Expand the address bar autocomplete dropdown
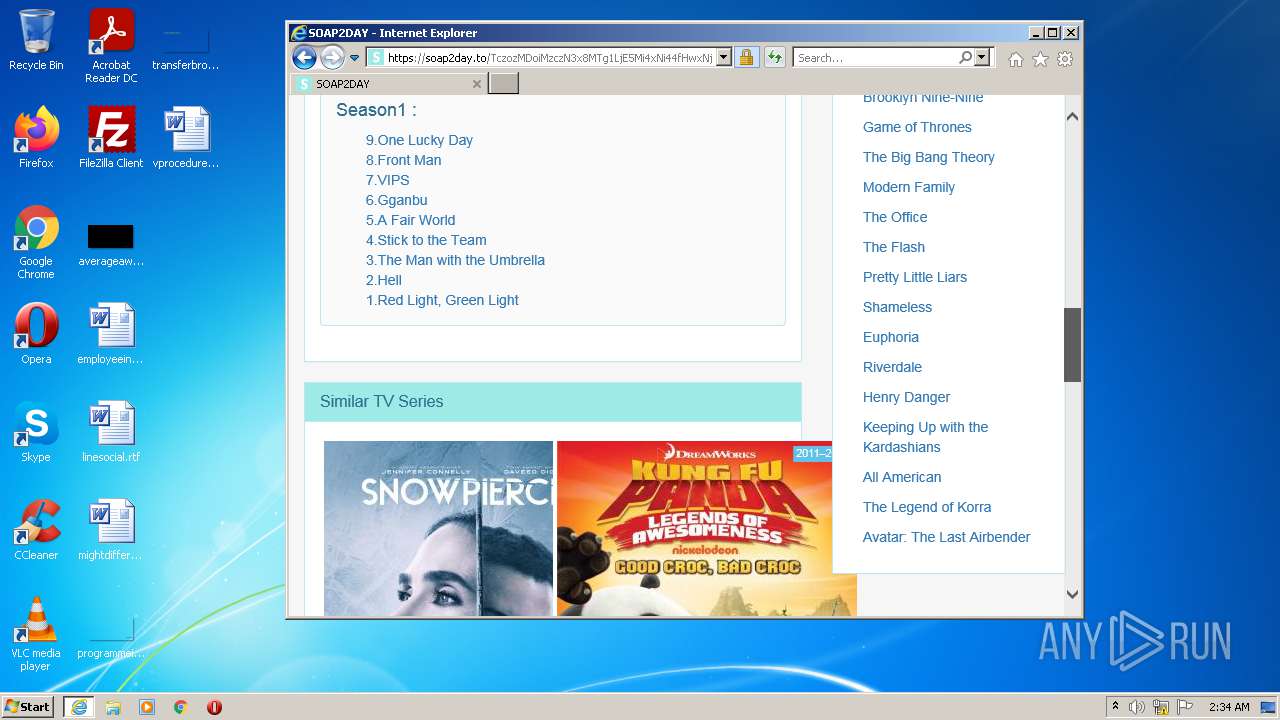This screenshot has width=1280, height=720. coord(724,58)
